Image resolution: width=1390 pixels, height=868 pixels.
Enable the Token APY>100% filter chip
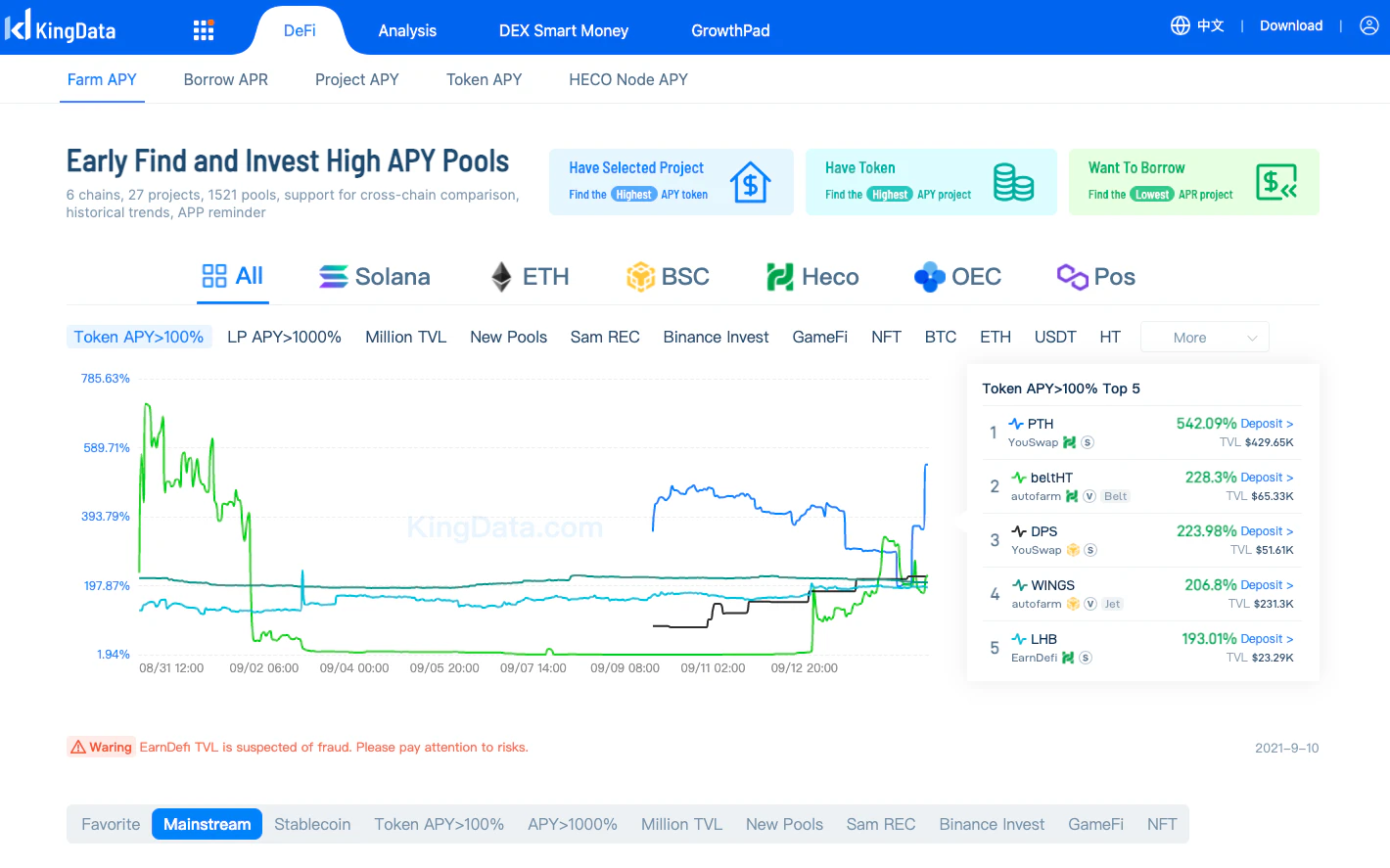[x=139, y=336]
